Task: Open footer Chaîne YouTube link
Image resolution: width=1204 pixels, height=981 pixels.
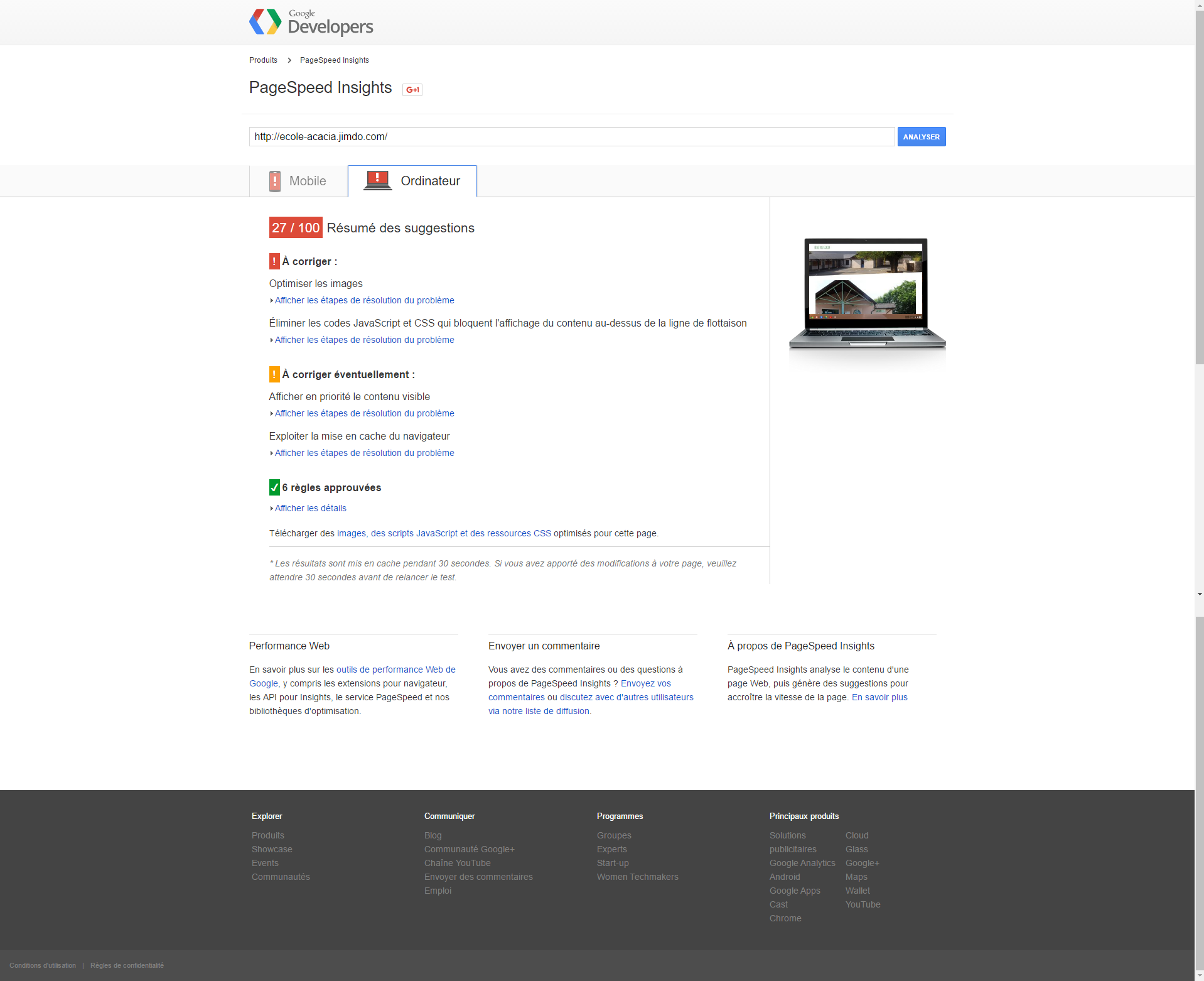Action: [x=458, y=863]
